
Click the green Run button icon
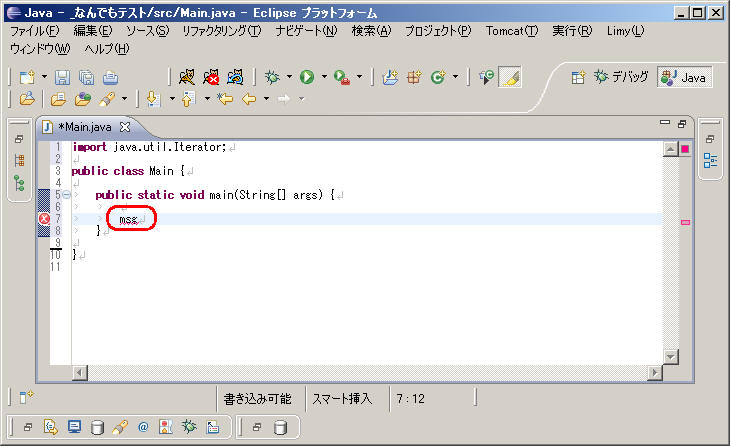[x=307, y=77]
